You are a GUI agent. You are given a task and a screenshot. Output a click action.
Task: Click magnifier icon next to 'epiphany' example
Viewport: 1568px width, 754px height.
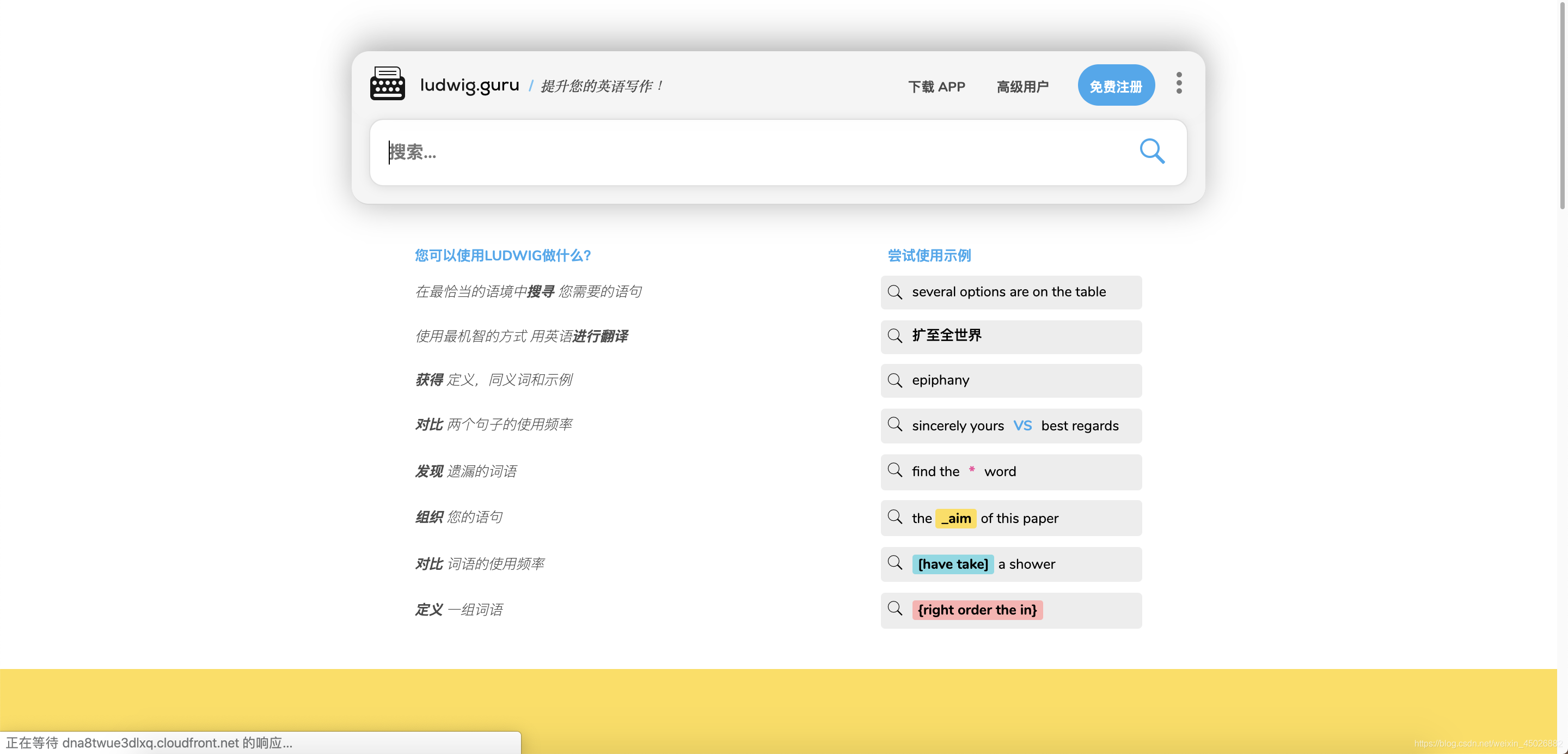coord(894,381)
